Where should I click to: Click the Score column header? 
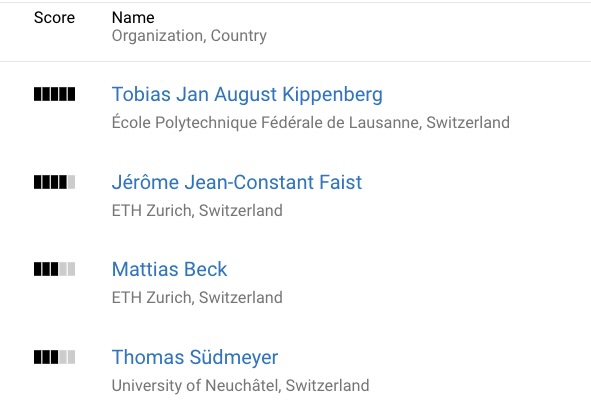point(54,18)
